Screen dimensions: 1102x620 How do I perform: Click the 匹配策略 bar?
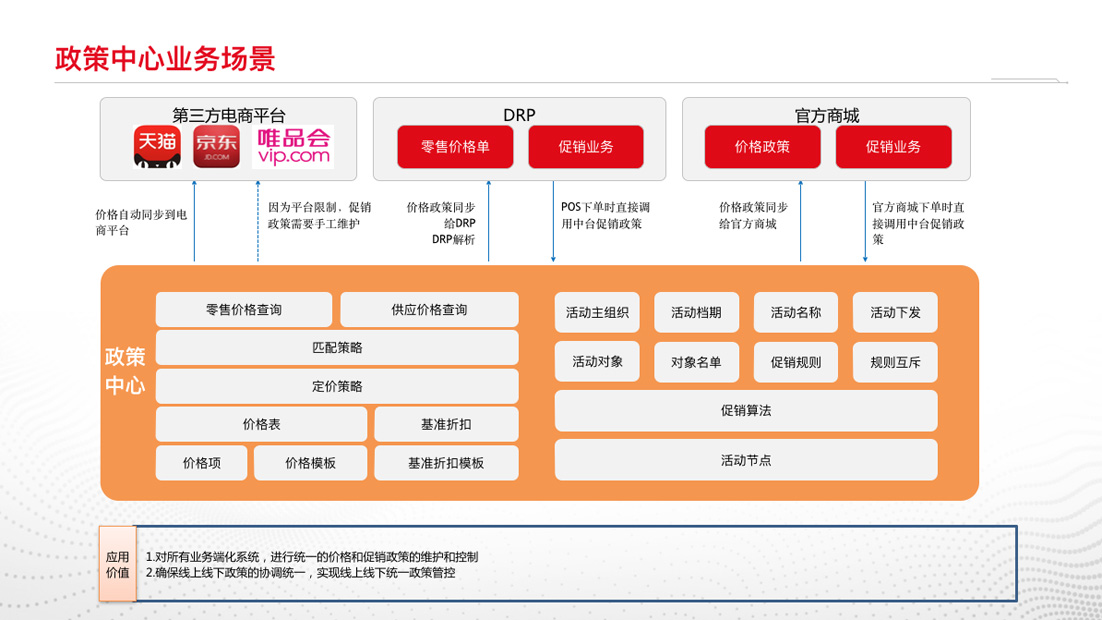tap(337, 348)
